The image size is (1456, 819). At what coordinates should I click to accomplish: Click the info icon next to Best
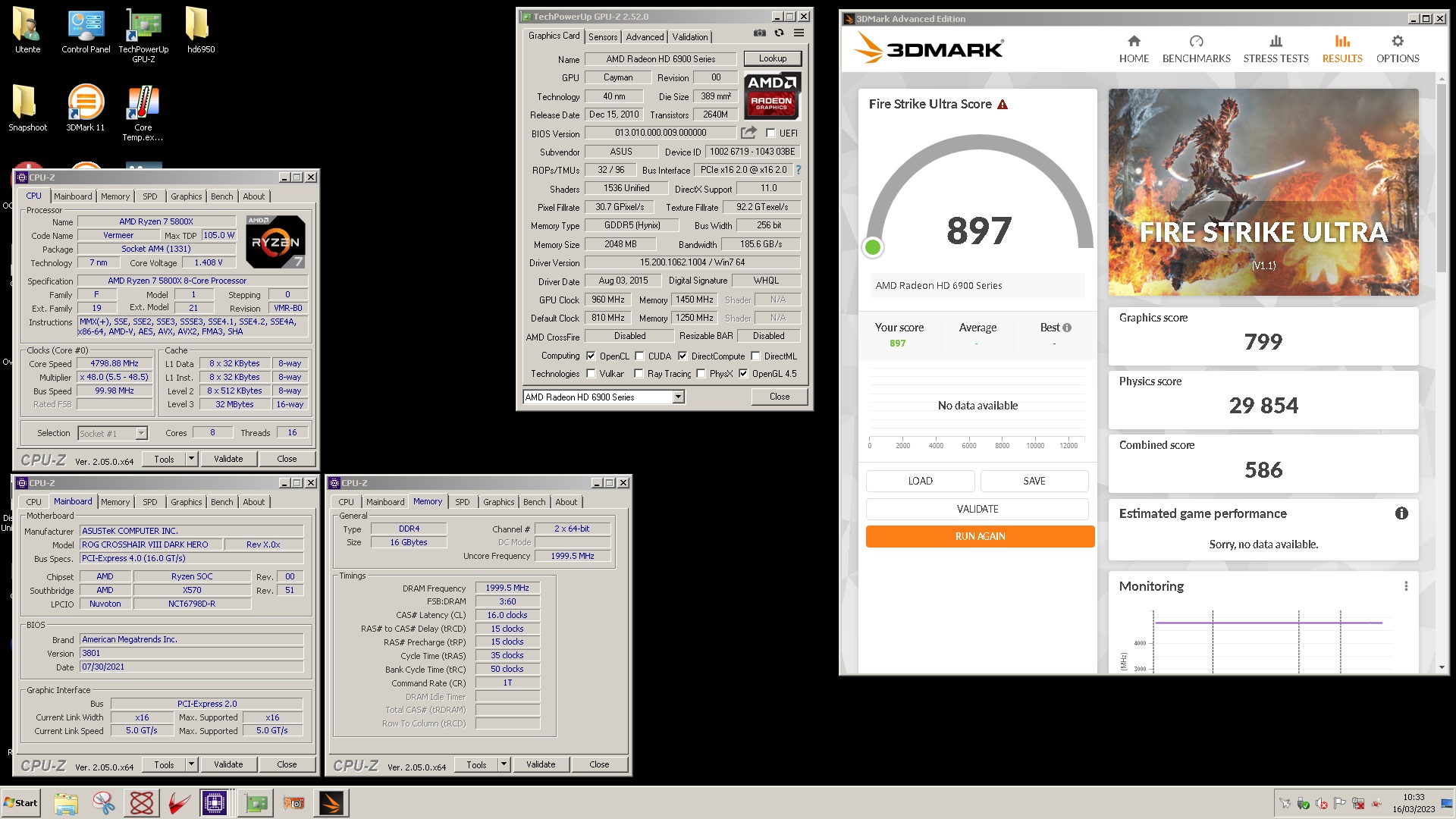pos(1067,328)
